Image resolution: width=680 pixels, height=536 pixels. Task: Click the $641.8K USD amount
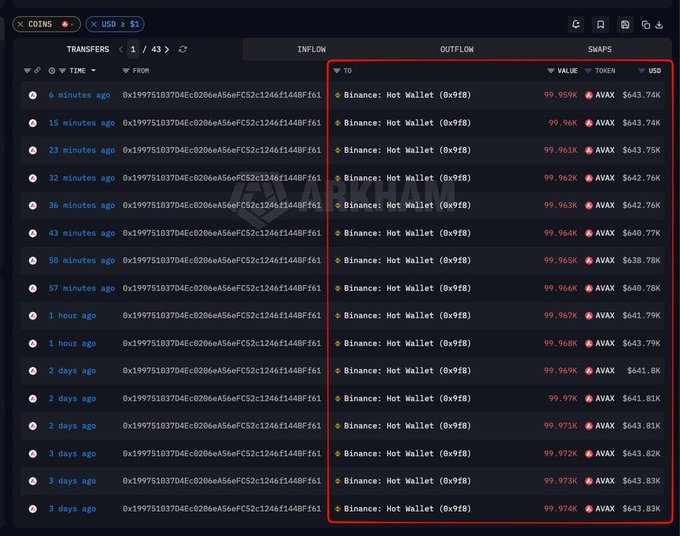[644, 371]
